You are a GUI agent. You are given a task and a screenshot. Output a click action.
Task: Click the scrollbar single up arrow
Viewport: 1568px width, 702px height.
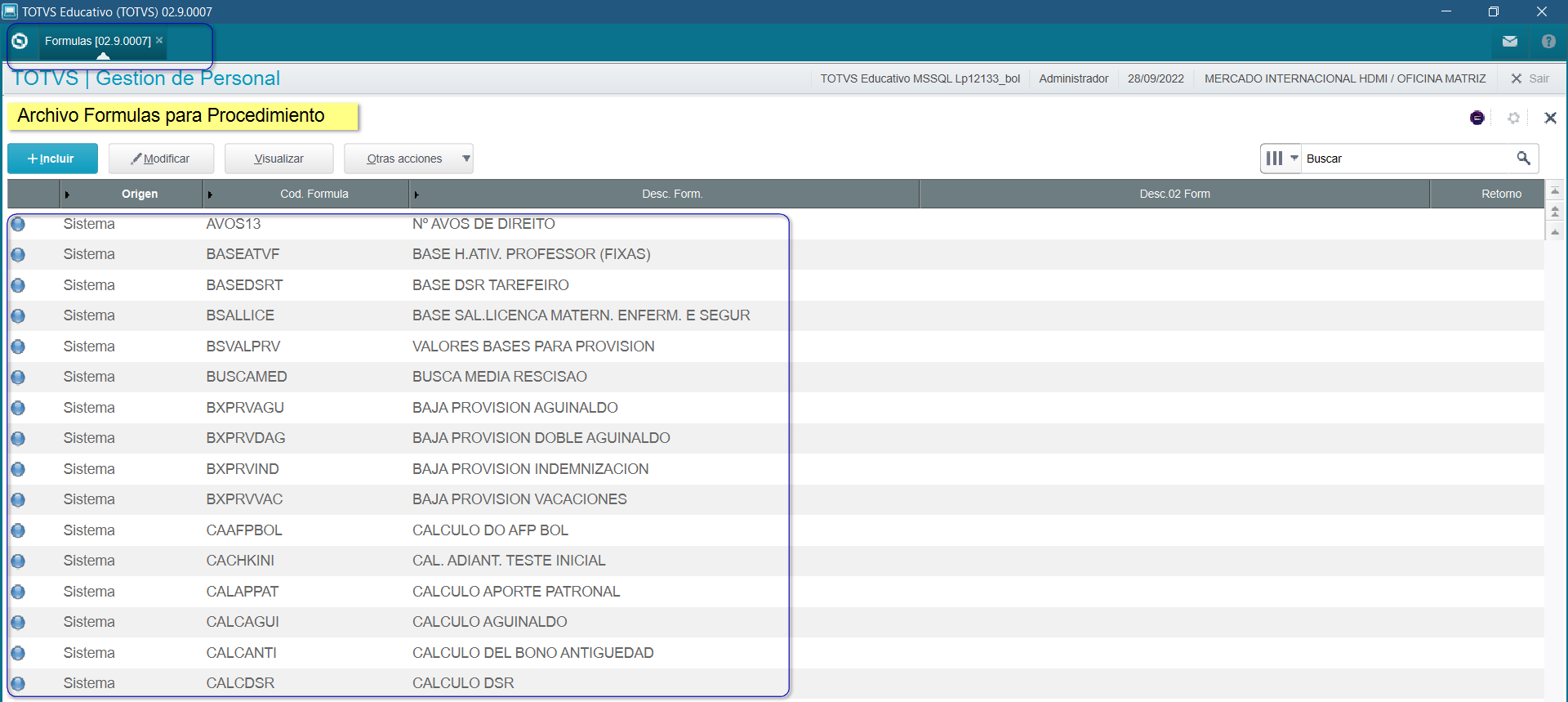coord(1555,232)
